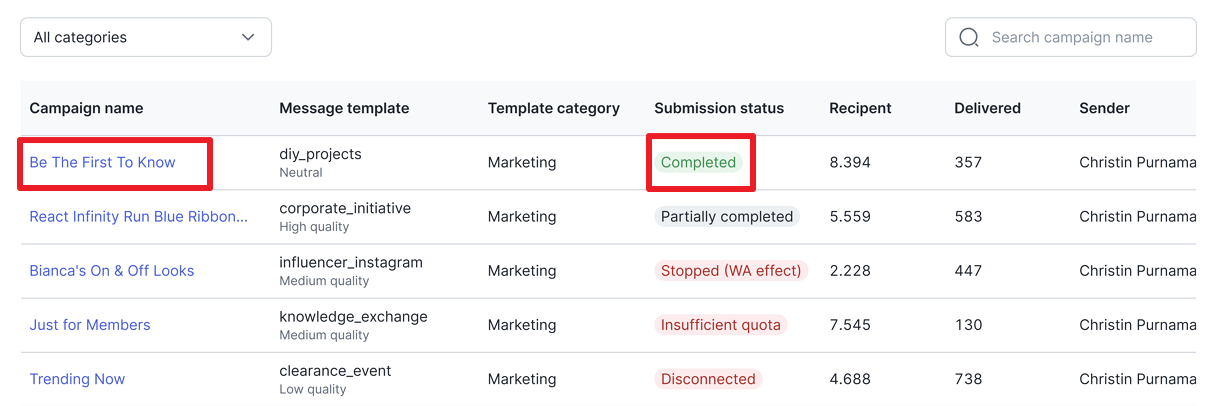This screenshot has height=406, width=1221.
Task: Click the Recipent column header
Action: pos(860,108)
